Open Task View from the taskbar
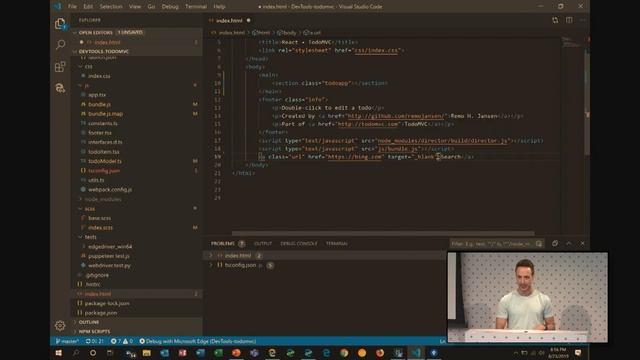The height and width of the screenshot is (360, 640). 110,353
